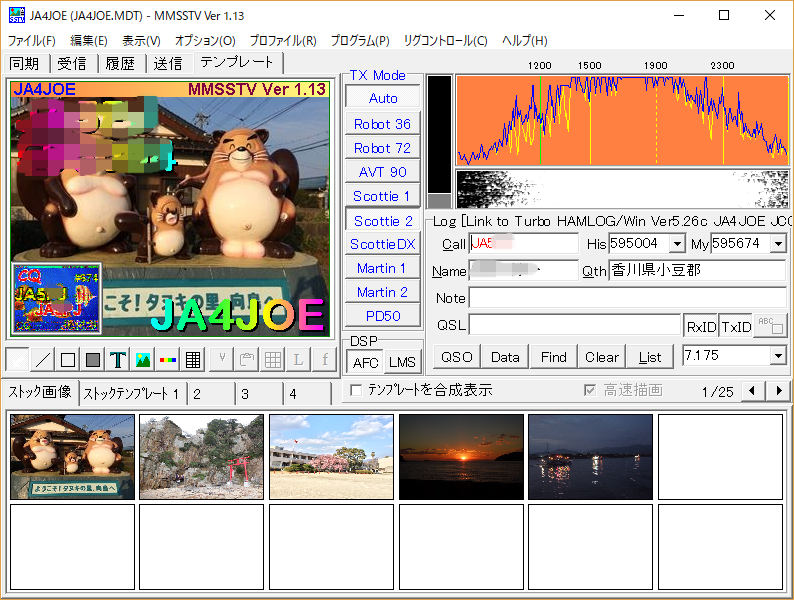Switch to the 送信 tab
The image size is (794, 600).
point(168,63)
